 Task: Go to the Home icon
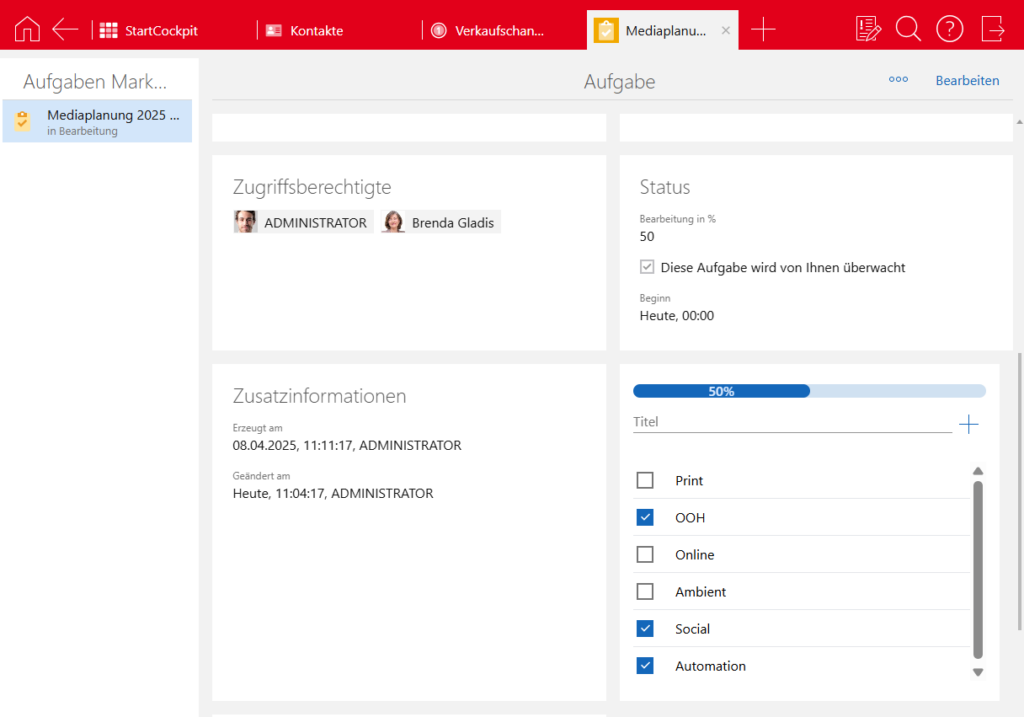[x=28, y=29]
